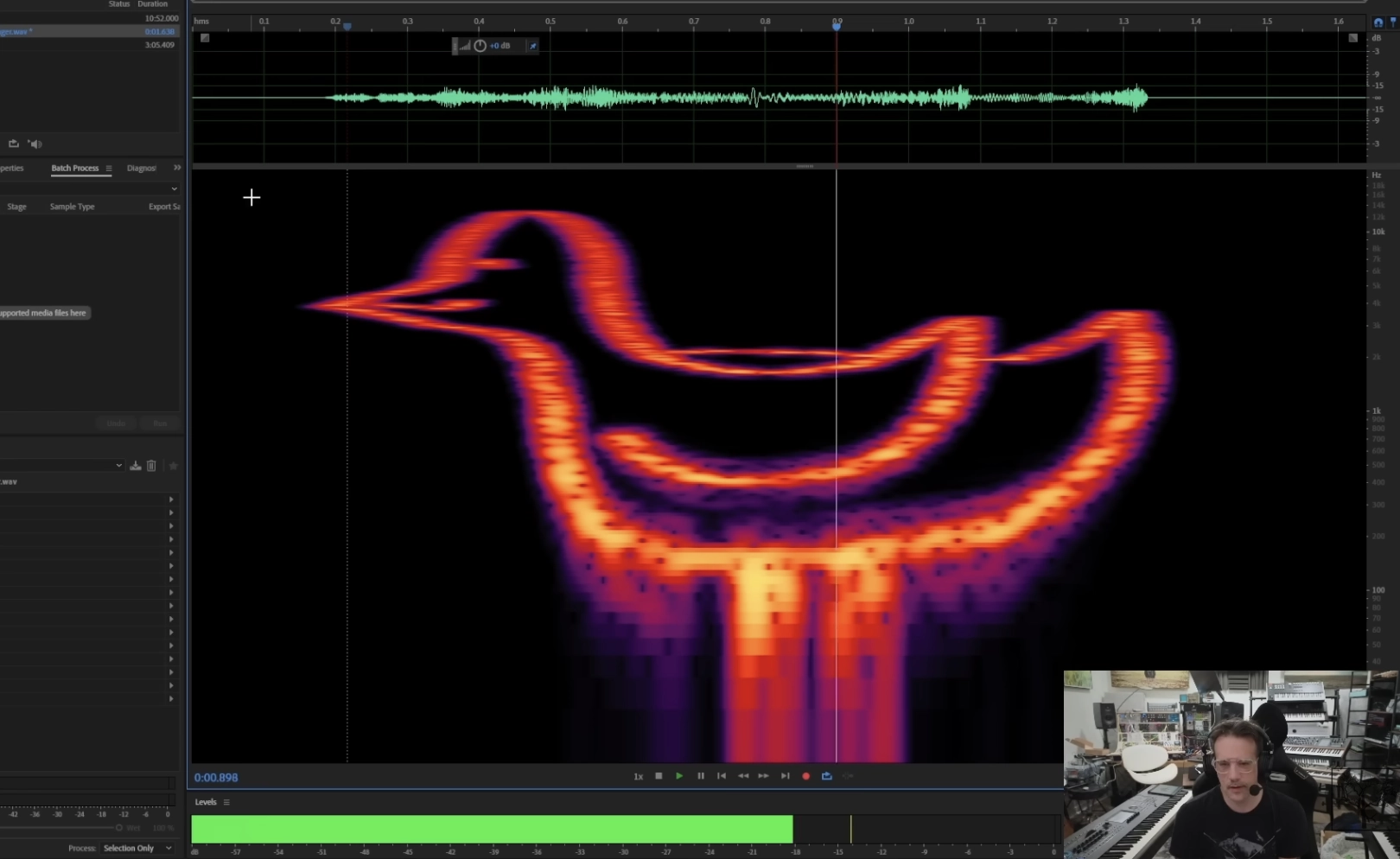Click the trash icon in the effects rack
The width and height of the screenshot is (1400, 859).
(x=151, y=465)
